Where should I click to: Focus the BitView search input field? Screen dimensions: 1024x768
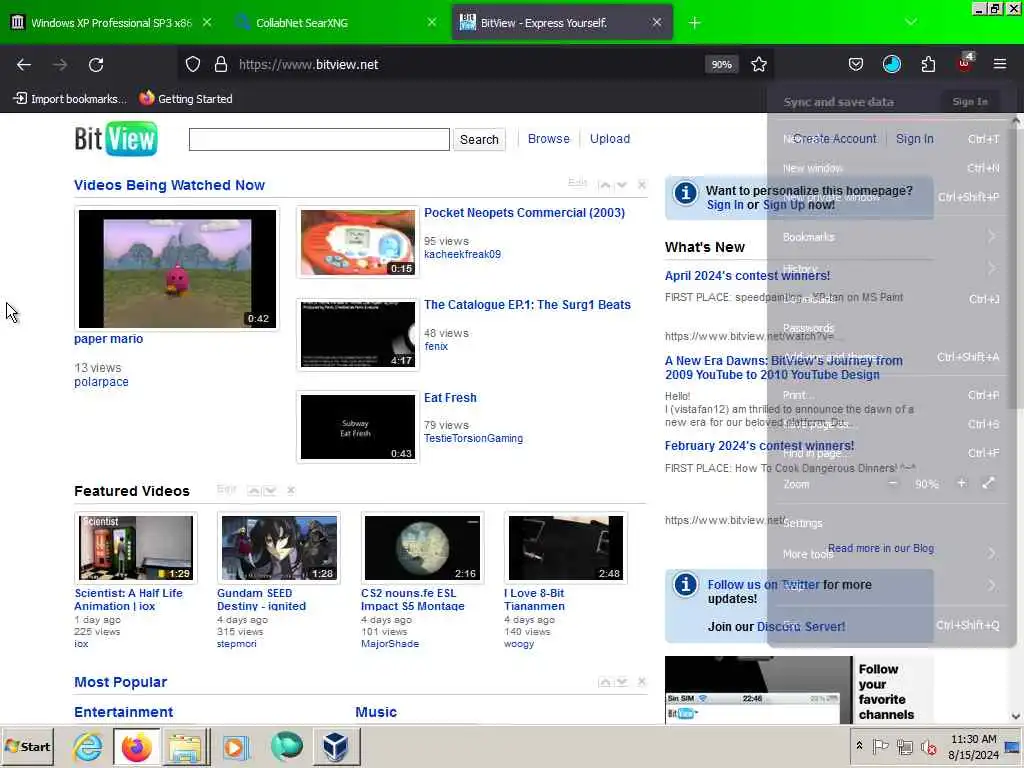[319, 139]
